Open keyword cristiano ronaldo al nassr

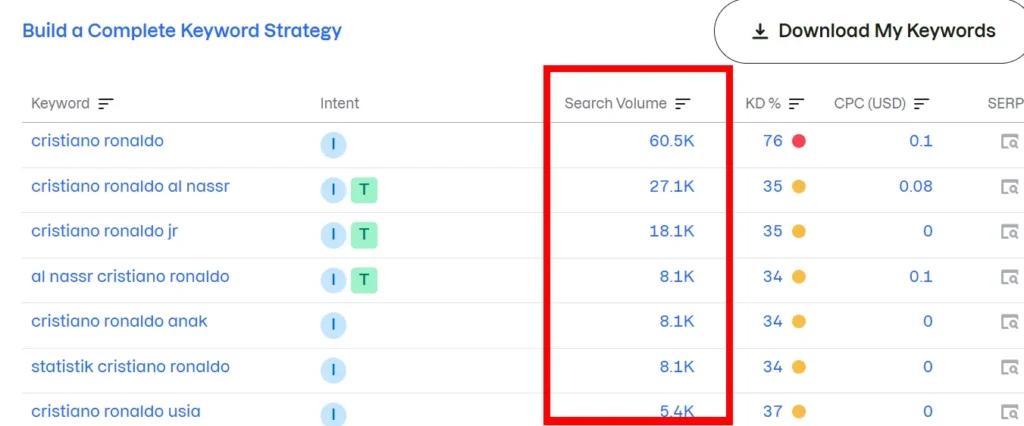[x=131, y=186]
